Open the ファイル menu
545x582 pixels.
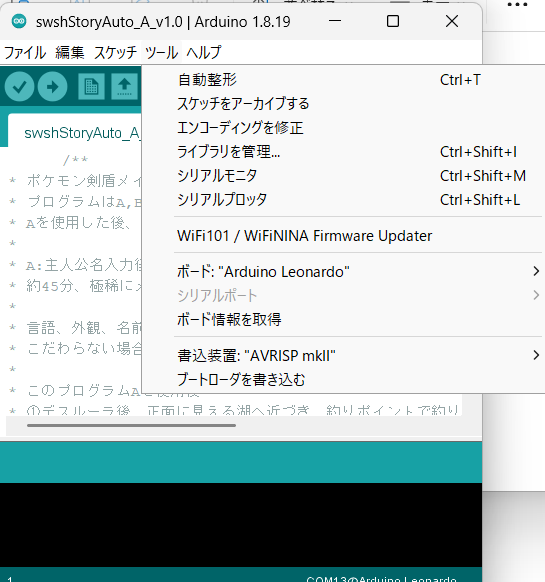25,52
